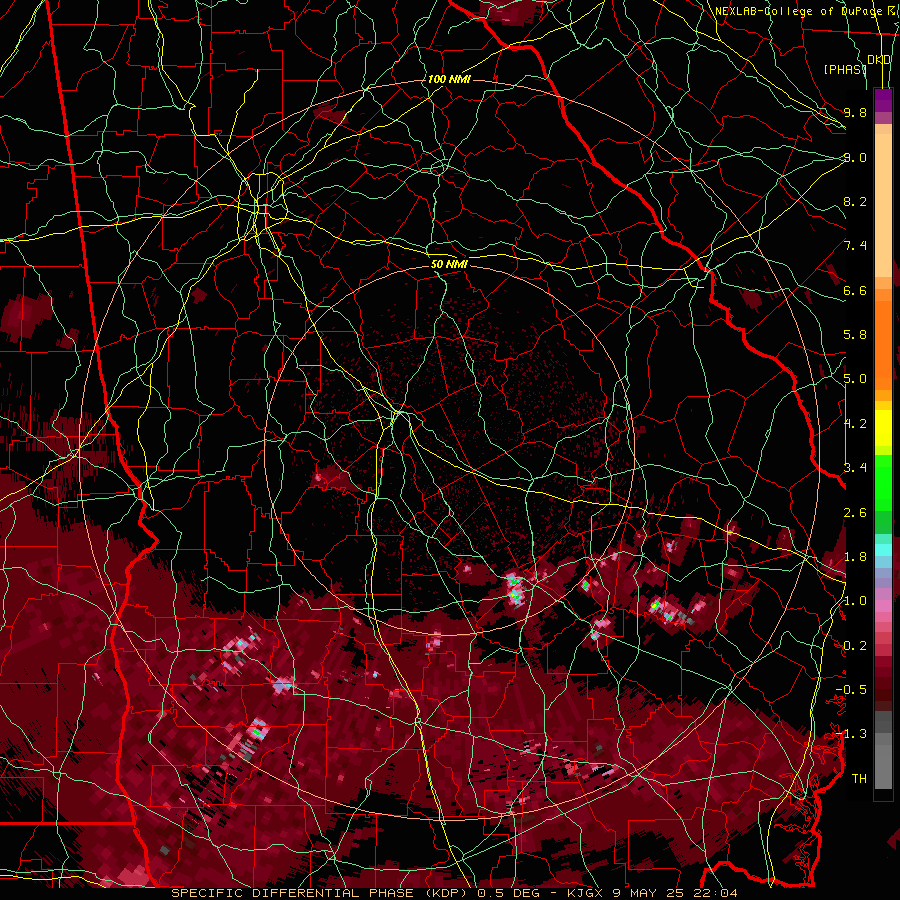Screen dimensions: 900x900
Task: Pick the bright green color bar segment
Action: click(x=883, y=482)
